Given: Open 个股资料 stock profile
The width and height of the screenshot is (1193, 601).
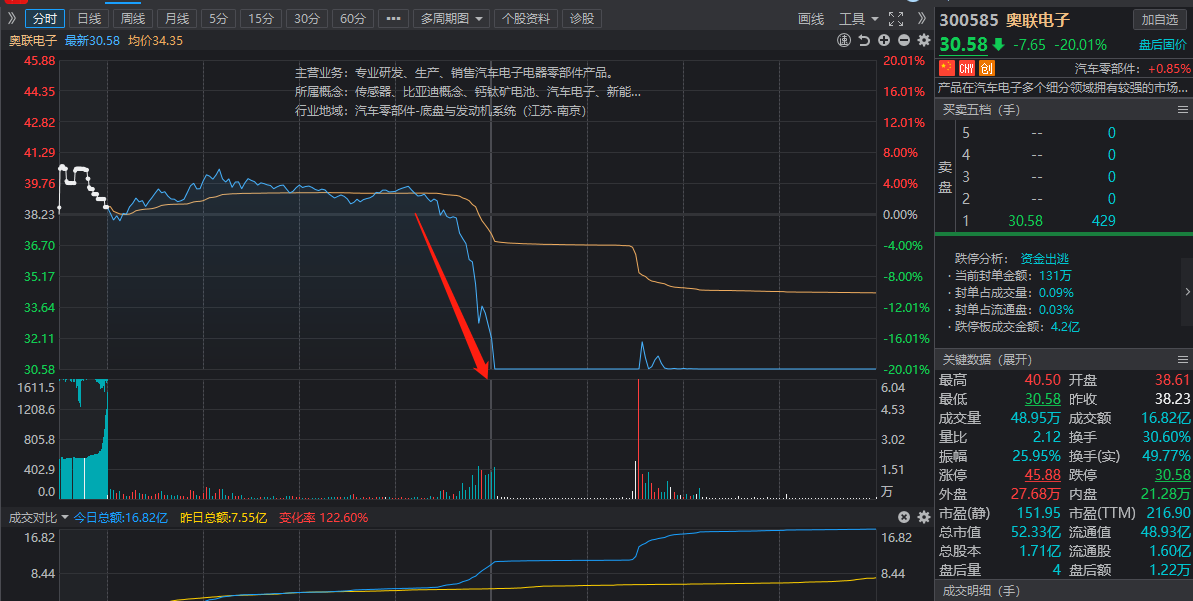Looking at the screenshot, I should [x=526, y=18].
